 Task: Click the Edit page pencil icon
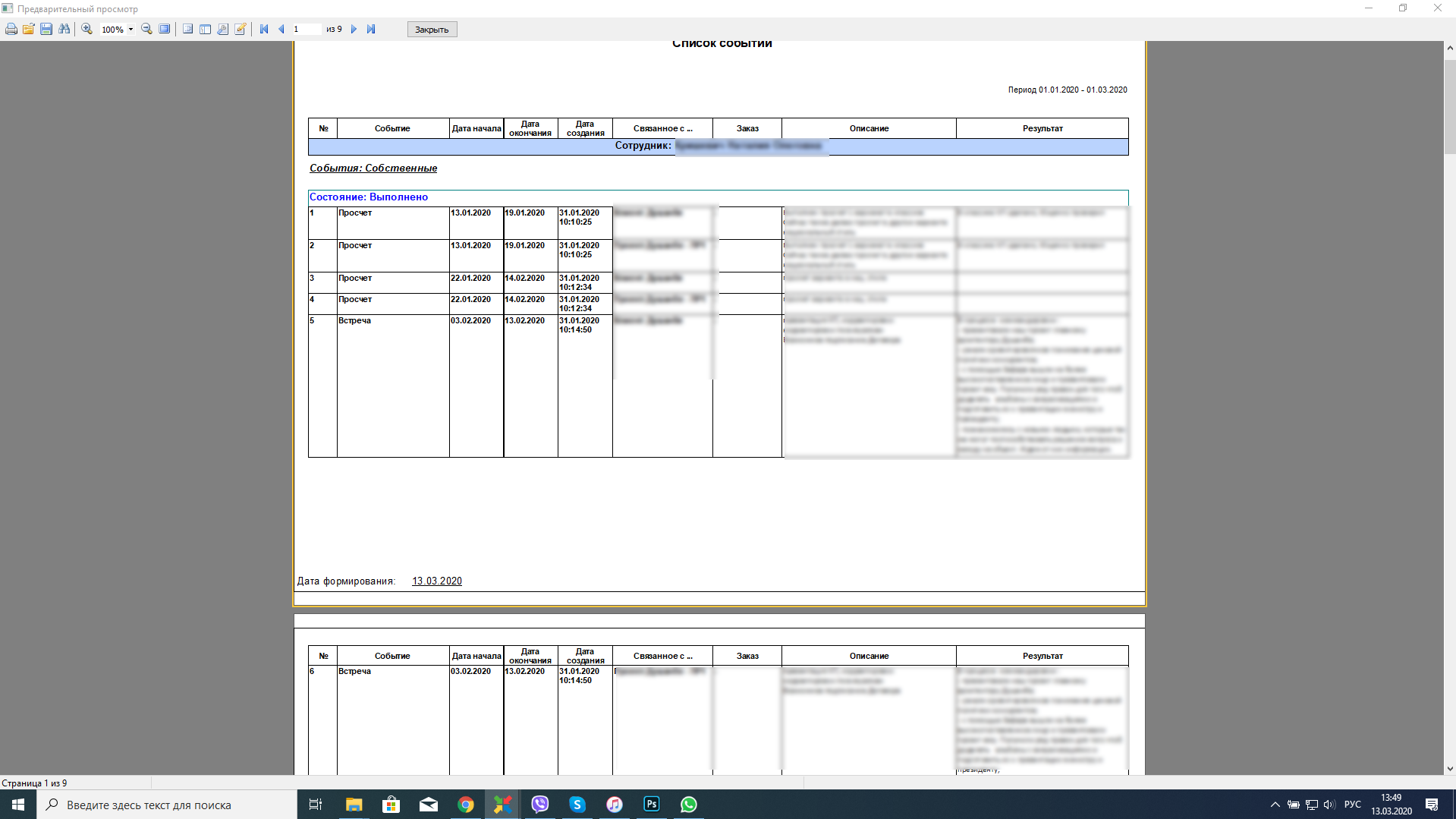pyautogui.click(x=241, y=29)
